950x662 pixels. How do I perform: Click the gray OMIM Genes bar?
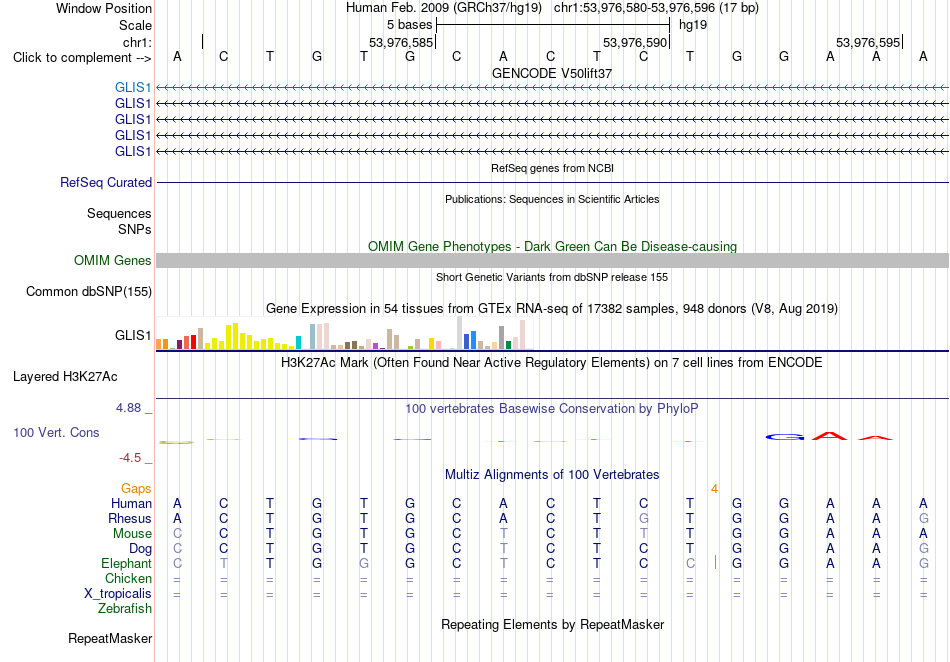552,260
